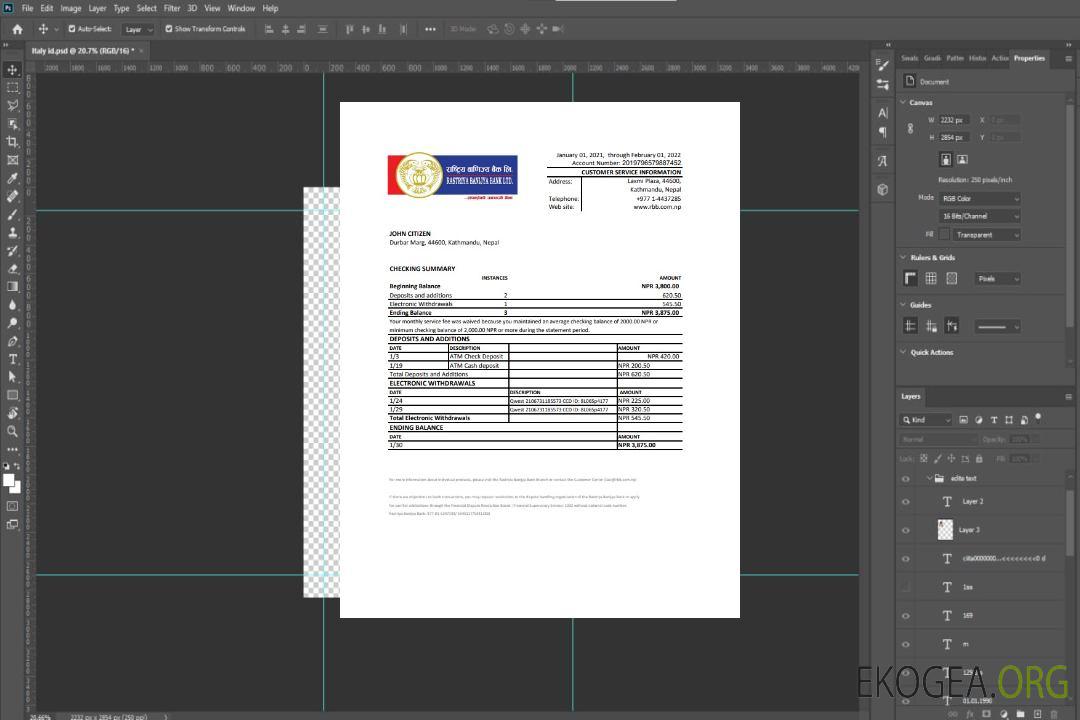Collapse the 'edite text' layer group
The height and width of the screenshot is (720, 1080).
pyautogui.click(x=925, y=479)
